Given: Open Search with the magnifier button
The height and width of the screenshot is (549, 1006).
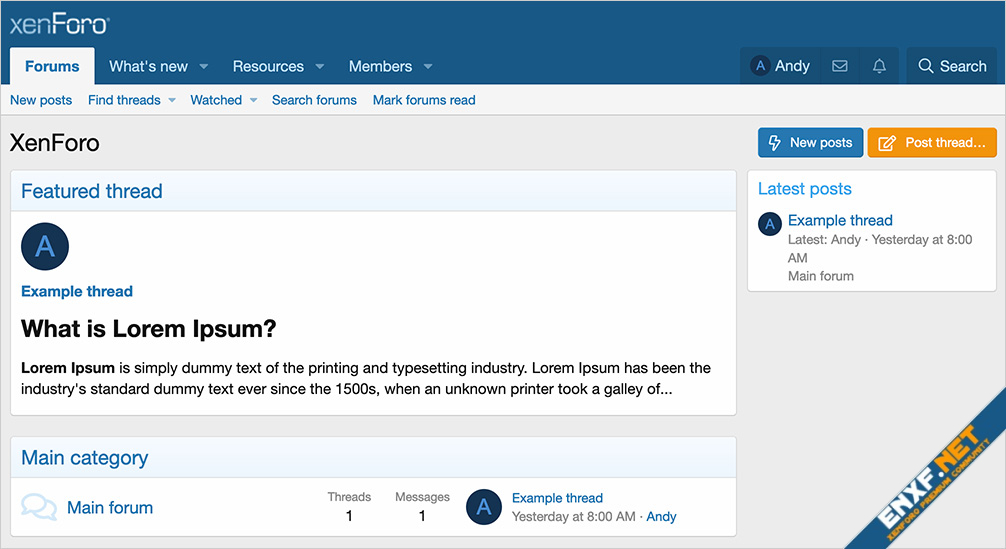Looking at the screenshot, I should pyautogui.click(x=952, y=66).
